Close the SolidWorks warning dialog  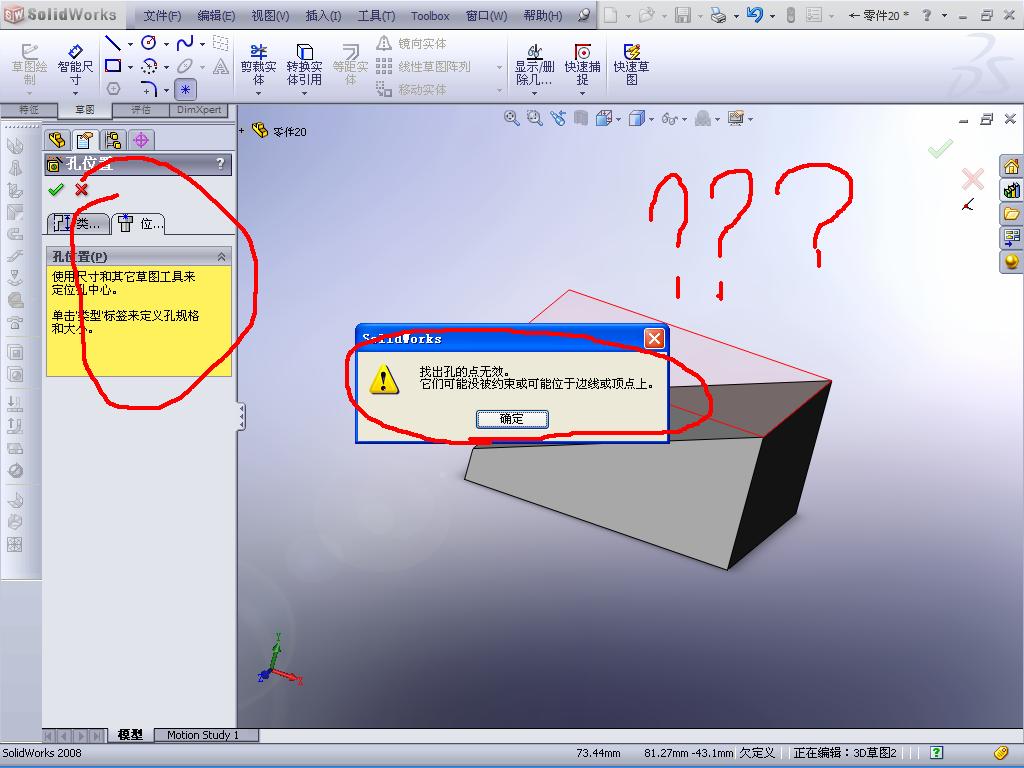654,338
